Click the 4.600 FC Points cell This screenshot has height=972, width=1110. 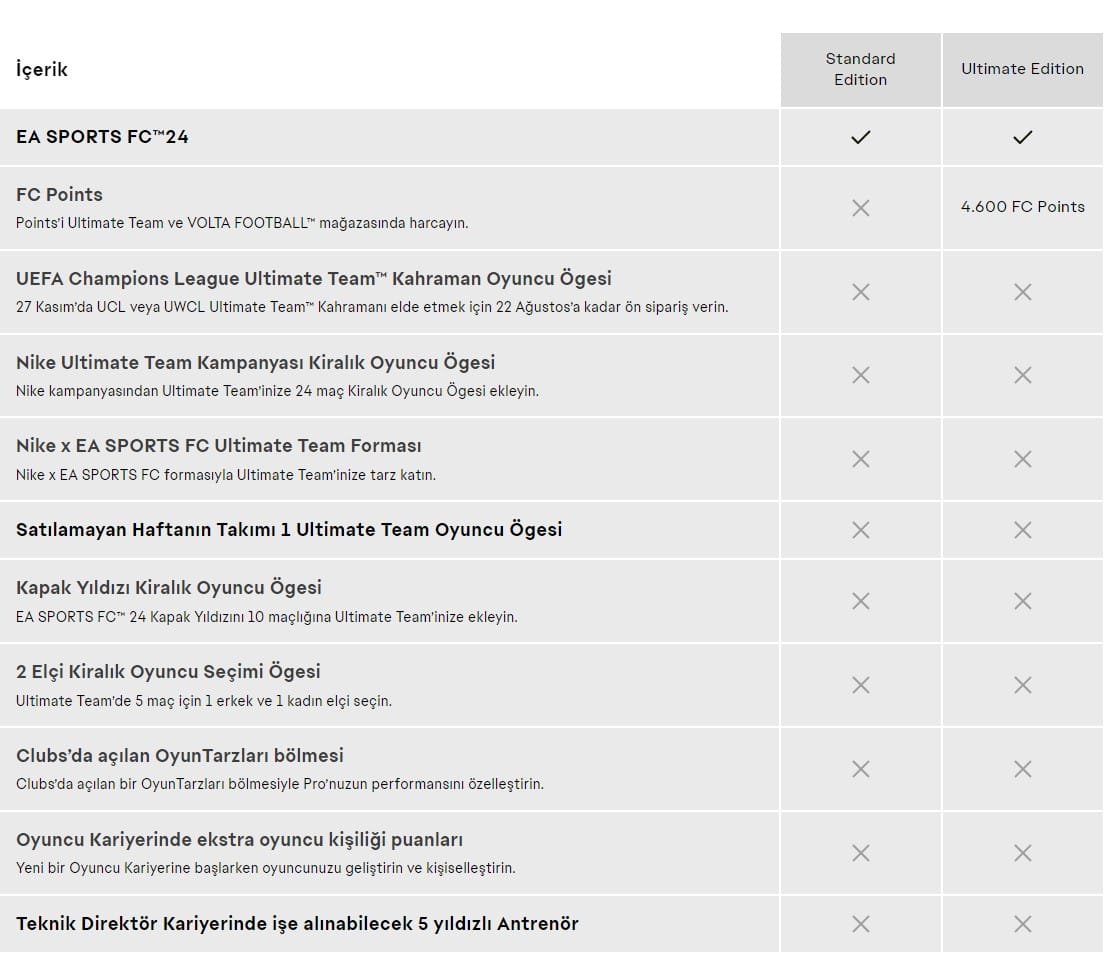pos(1022,207)
